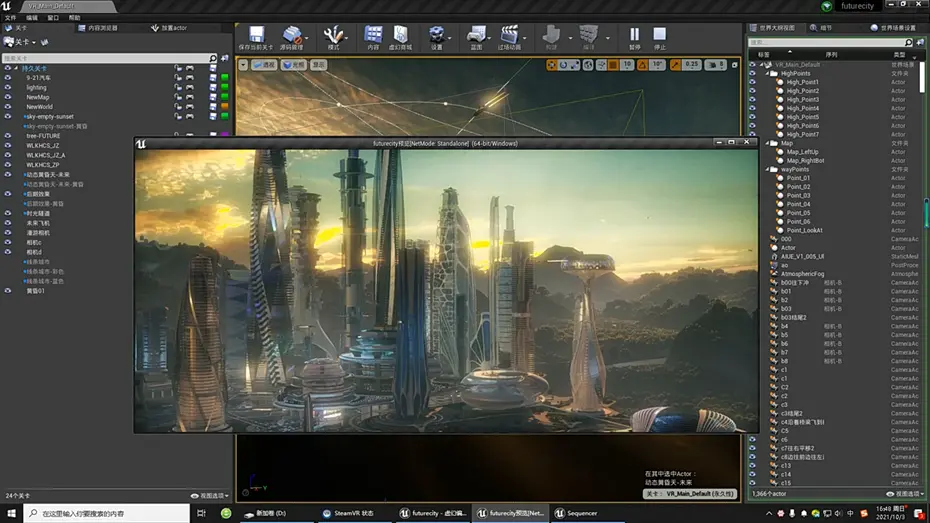Open the Unreal Marketplace toolbar icon
Screen dimensions: 930x523
point(401,34)
